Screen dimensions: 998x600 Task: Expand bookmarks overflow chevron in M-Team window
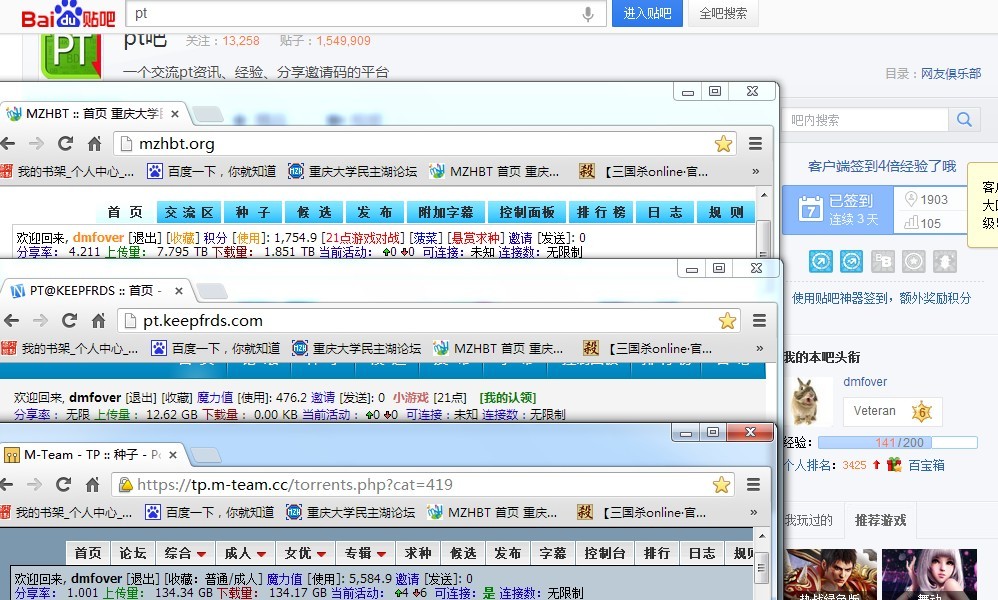754,512
